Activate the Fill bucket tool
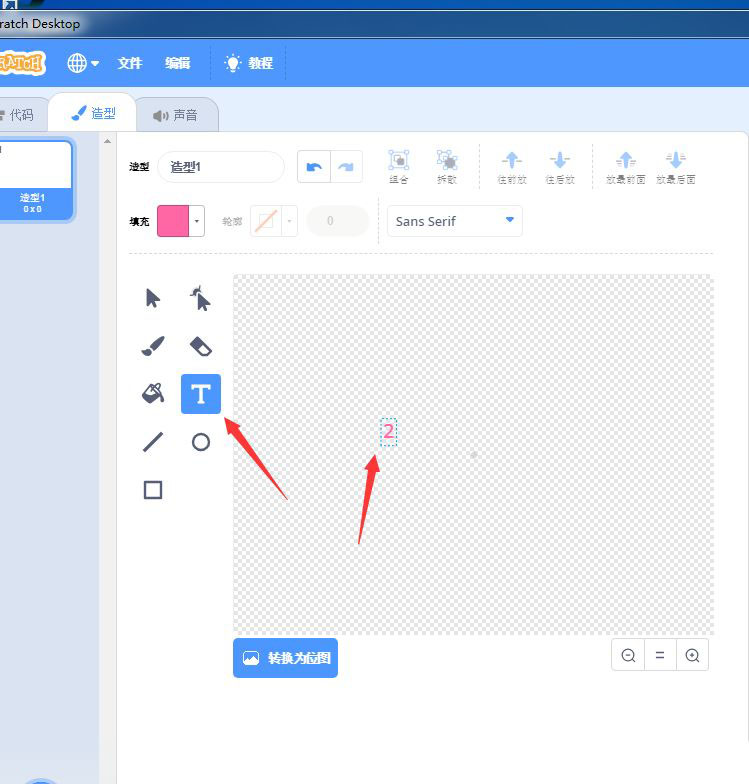This screenshot has width=749, height=784. (x=153, y=394)
